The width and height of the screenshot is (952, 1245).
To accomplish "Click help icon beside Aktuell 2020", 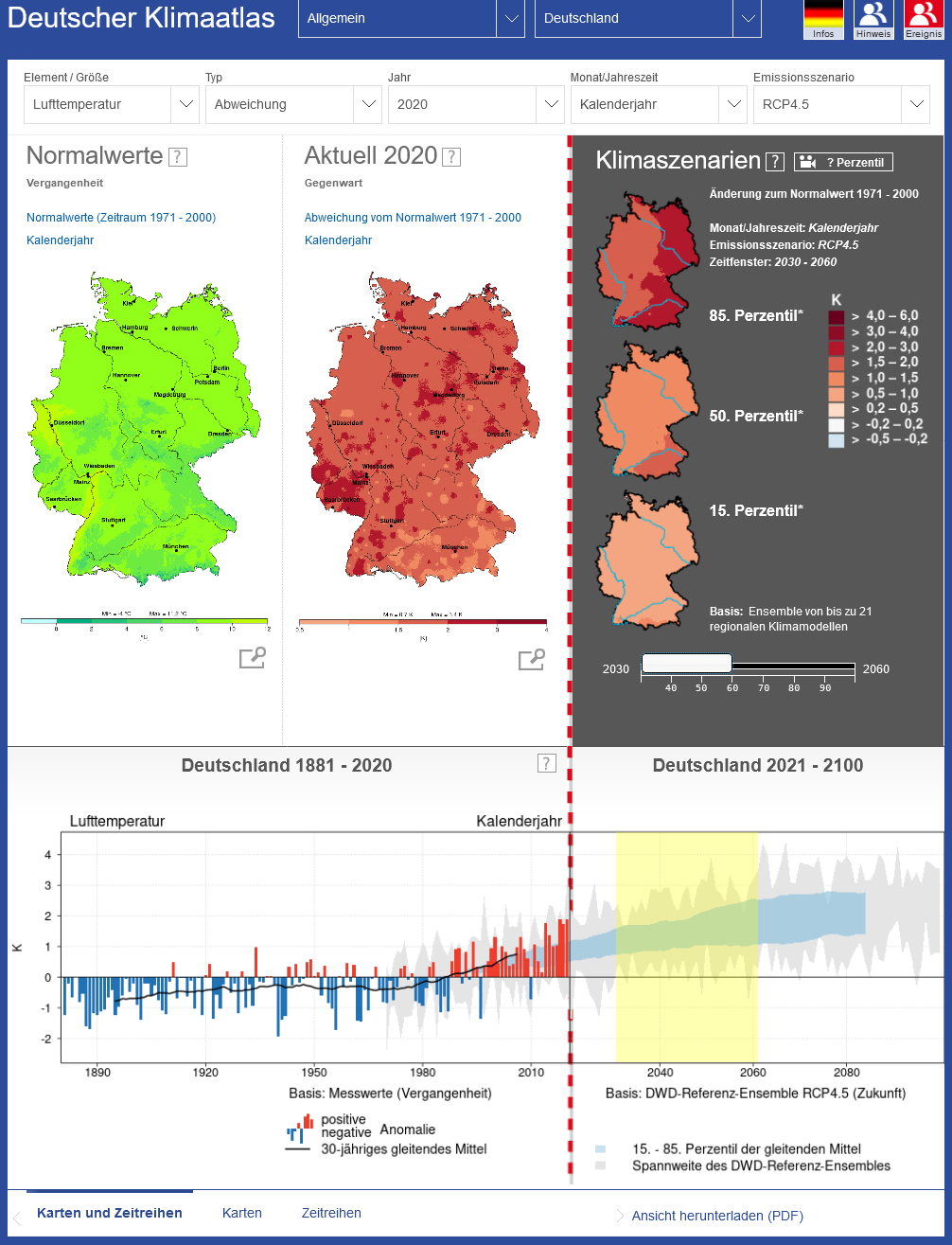I will pyautogui.click(x=452, y=157).
